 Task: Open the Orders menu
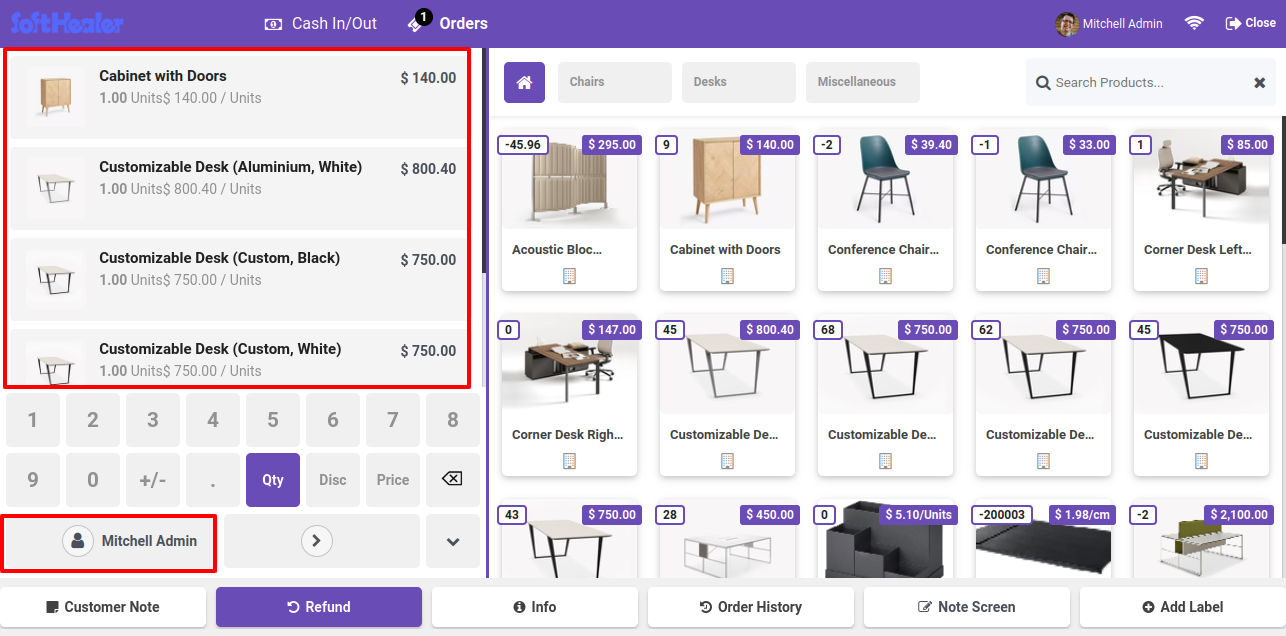pos(448,23)
